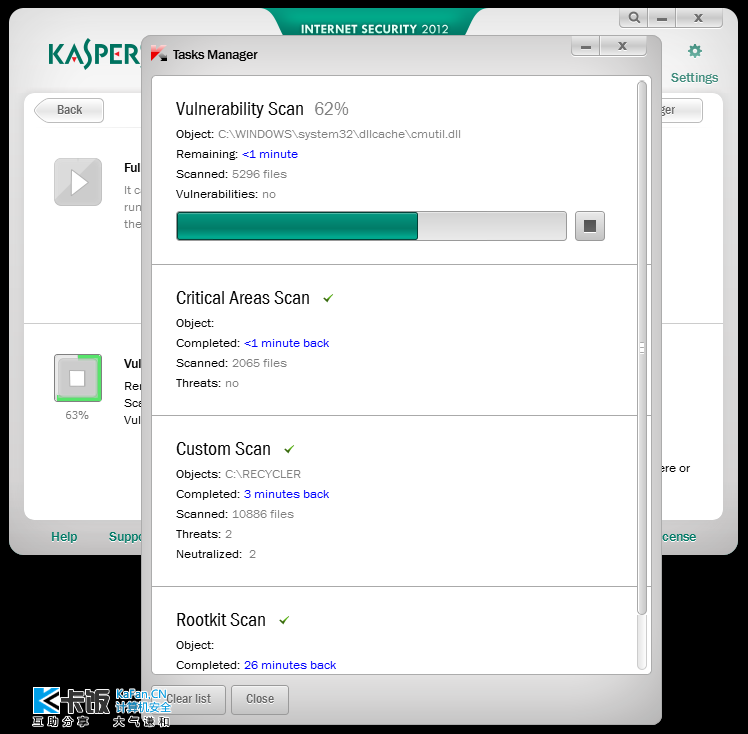The image size is (748, 734).
Task: Start Full Scan play button in main window
Action: (x=78, y=182)
